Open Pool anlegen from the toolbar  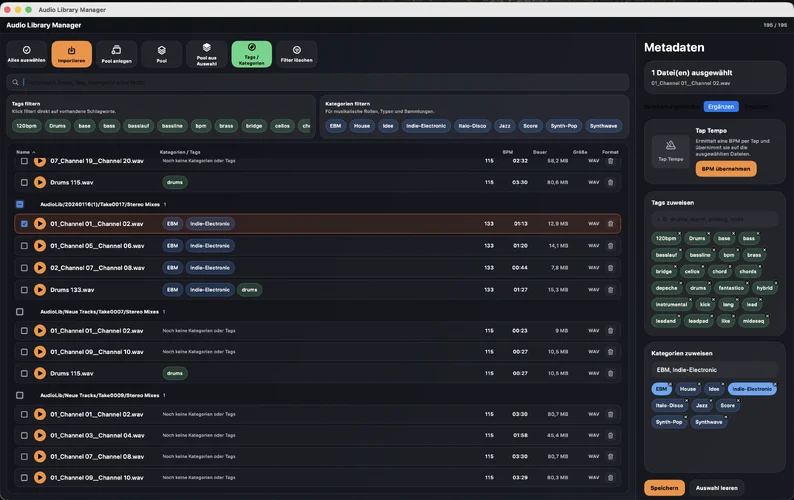click(116, 54)
